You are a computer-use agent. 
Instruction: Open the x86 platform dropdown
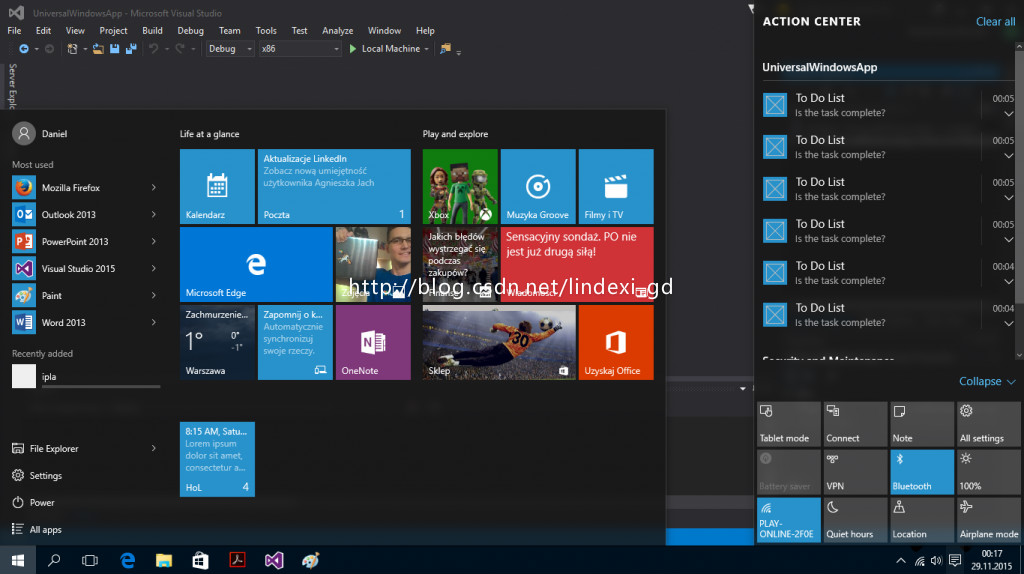[x=300, y=49]
